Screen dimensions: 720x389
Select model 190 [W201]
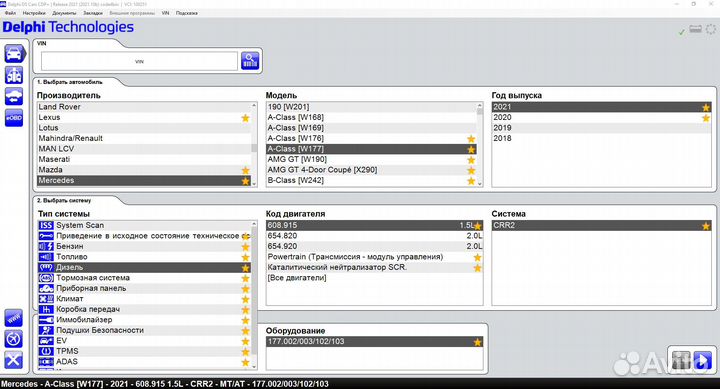(x=371, y=107)
